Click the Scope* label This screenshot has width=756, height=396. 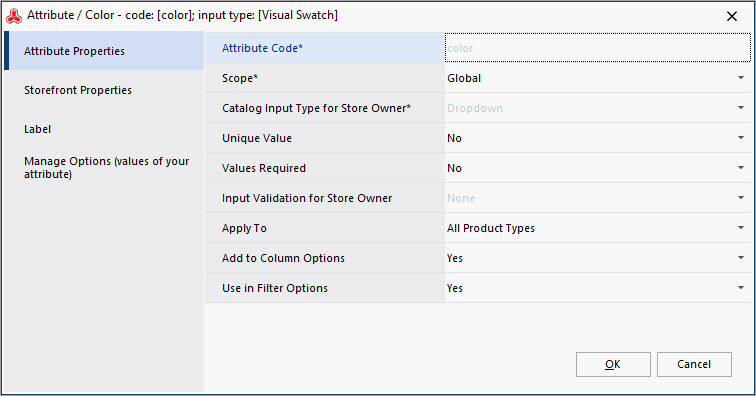(x=240, y=78)
